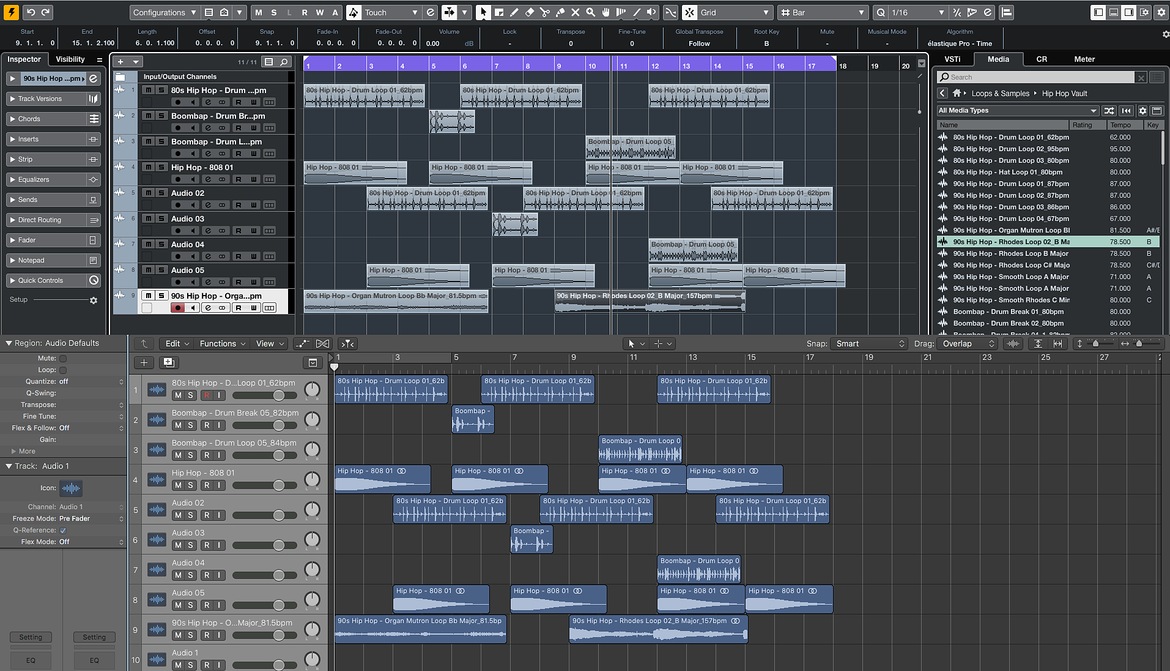
Task: Click the left Setting button in Logic inspector
Action: tap(31, 637)
